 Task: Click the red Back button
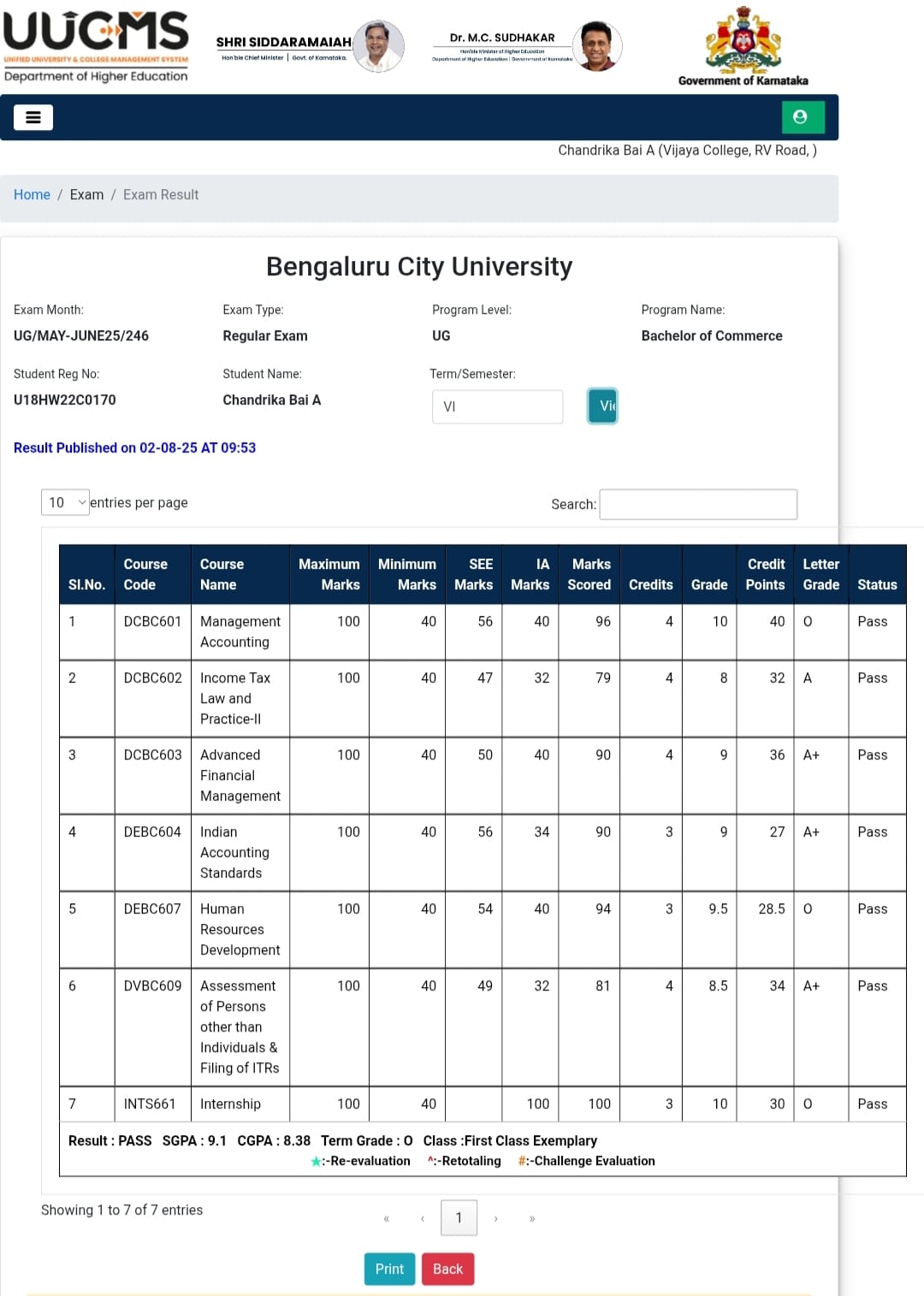(x=447, y=1269)
